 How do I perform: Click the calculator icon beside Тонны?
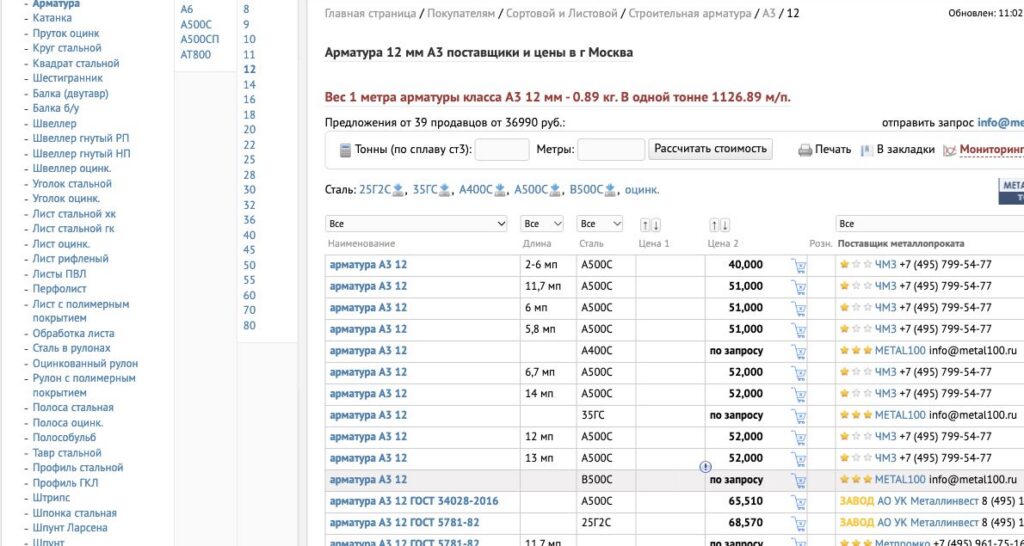345,150
